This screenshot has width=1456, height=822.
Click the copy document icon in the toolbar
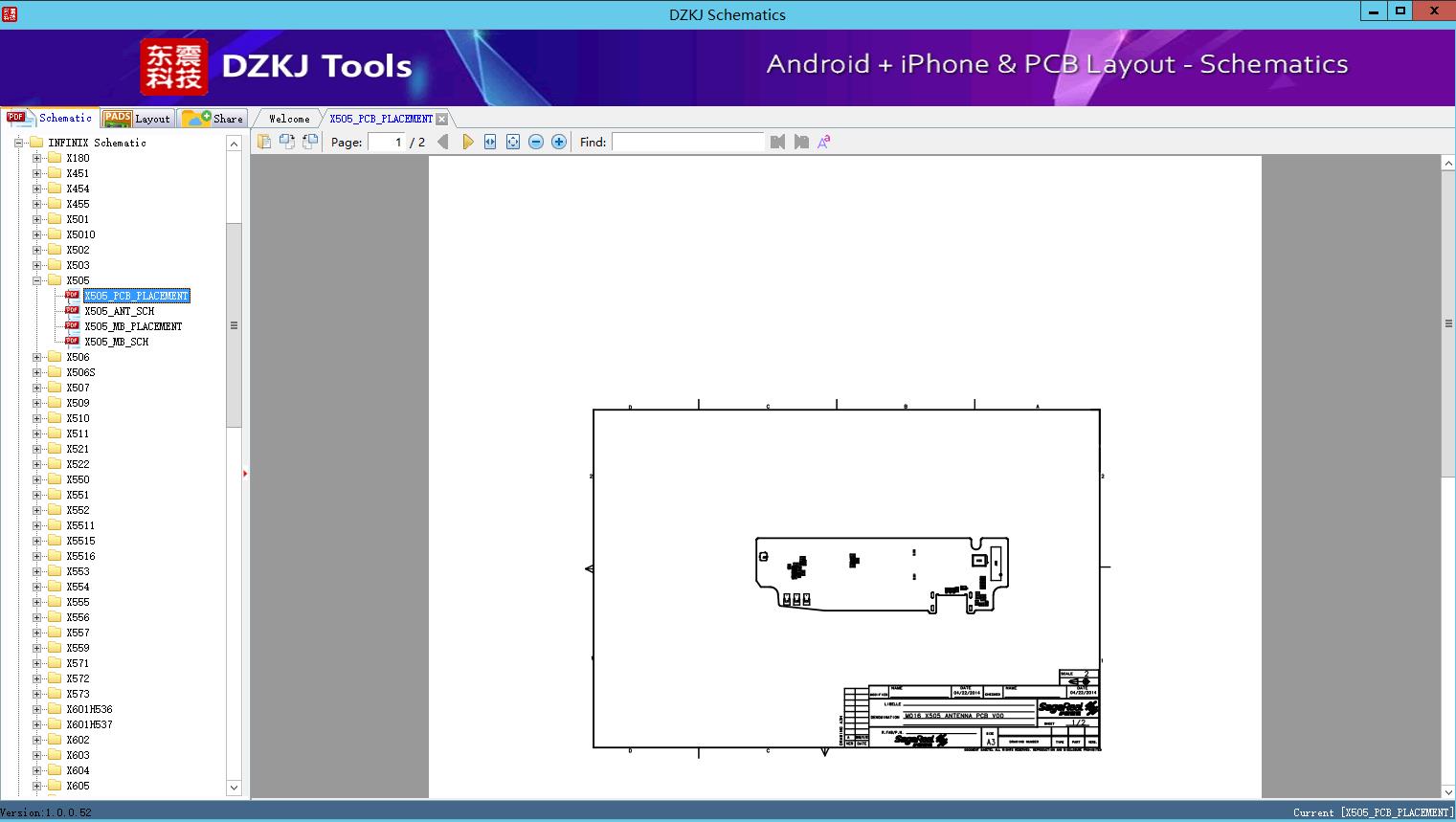pos(264,142)
